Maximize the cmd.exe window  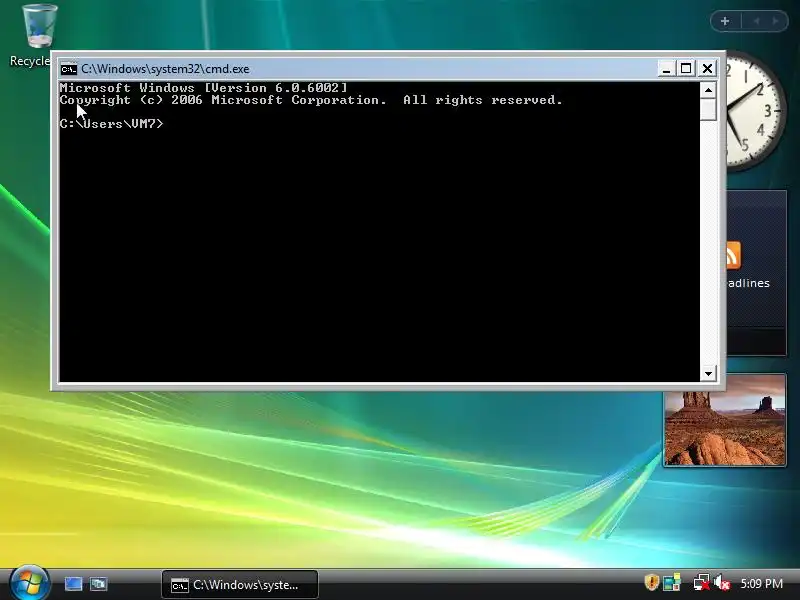tap(686, 68)
